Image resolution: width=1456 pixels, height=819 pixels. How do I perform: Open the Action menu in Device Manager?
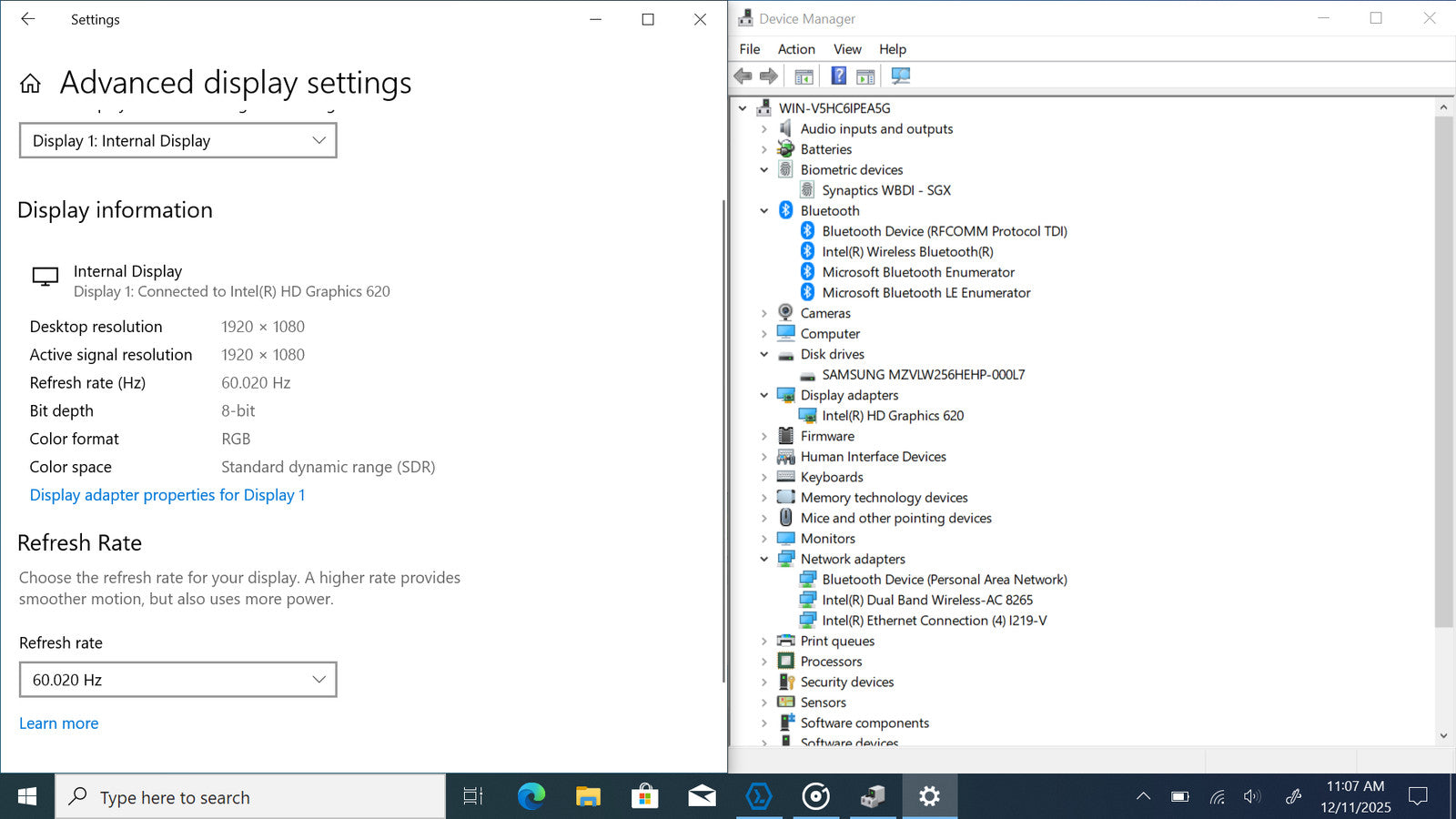pyautogui.click(x=796, y=49)
